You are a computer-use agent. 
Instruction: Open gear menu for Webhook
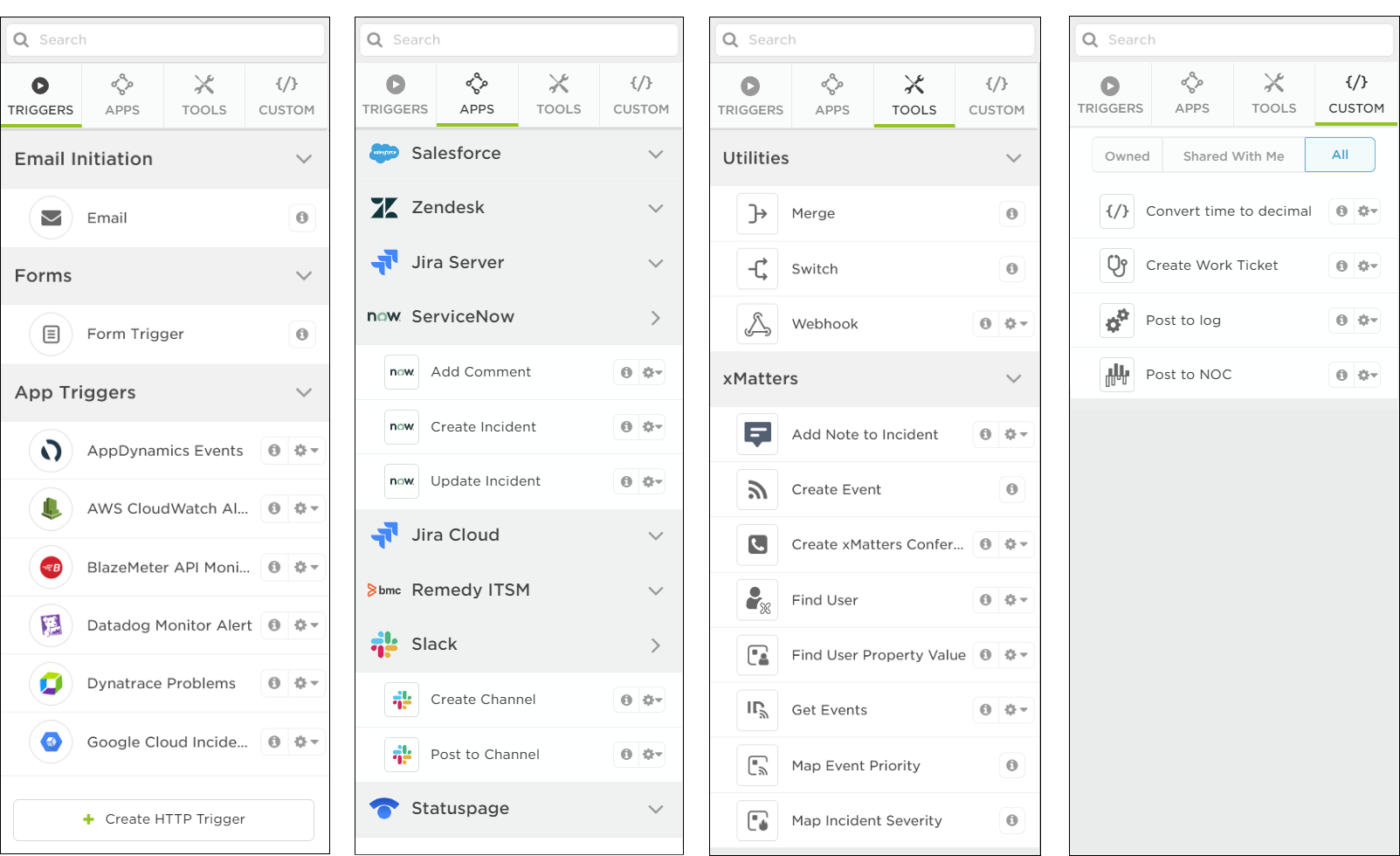click(x=1015, y=324)
